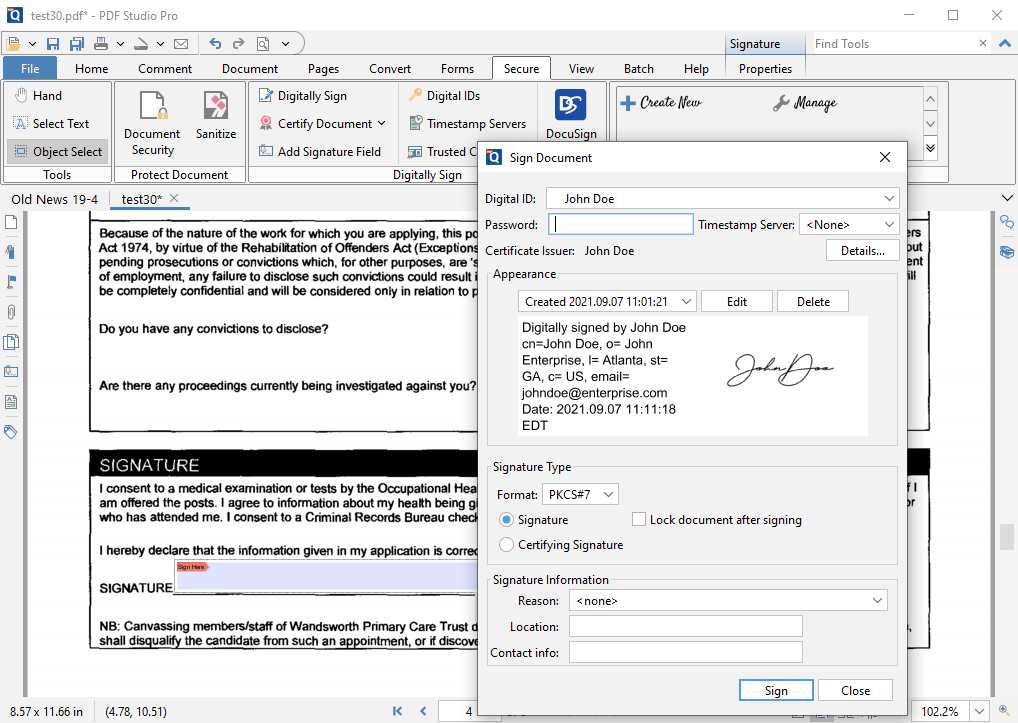Click the Print icon in the toolbar
The height and width of the screenshot is (723, 1018).
pos(100,43)
